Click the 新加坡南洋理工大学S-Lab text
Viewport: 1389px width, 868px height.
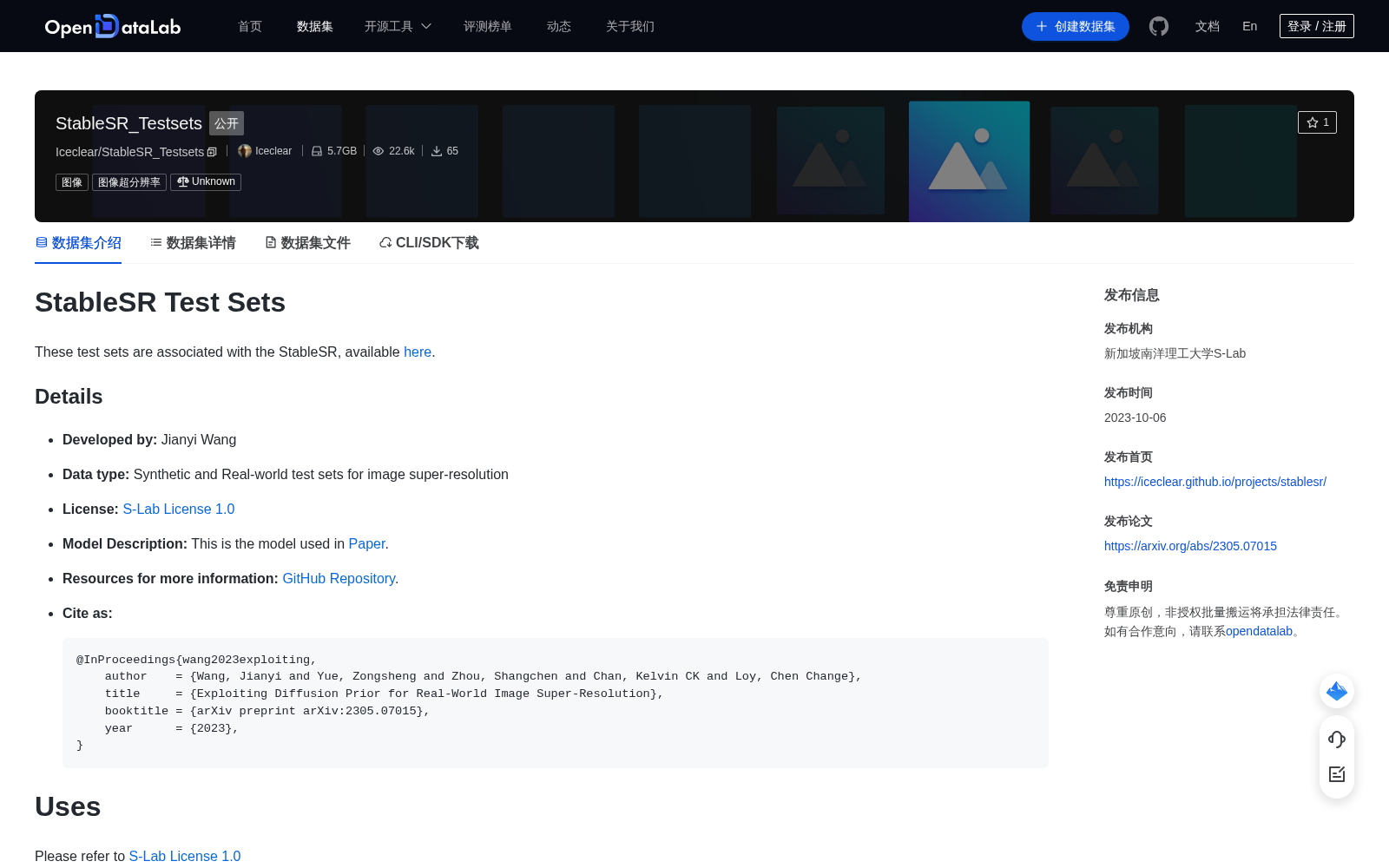coord(1175,353)
